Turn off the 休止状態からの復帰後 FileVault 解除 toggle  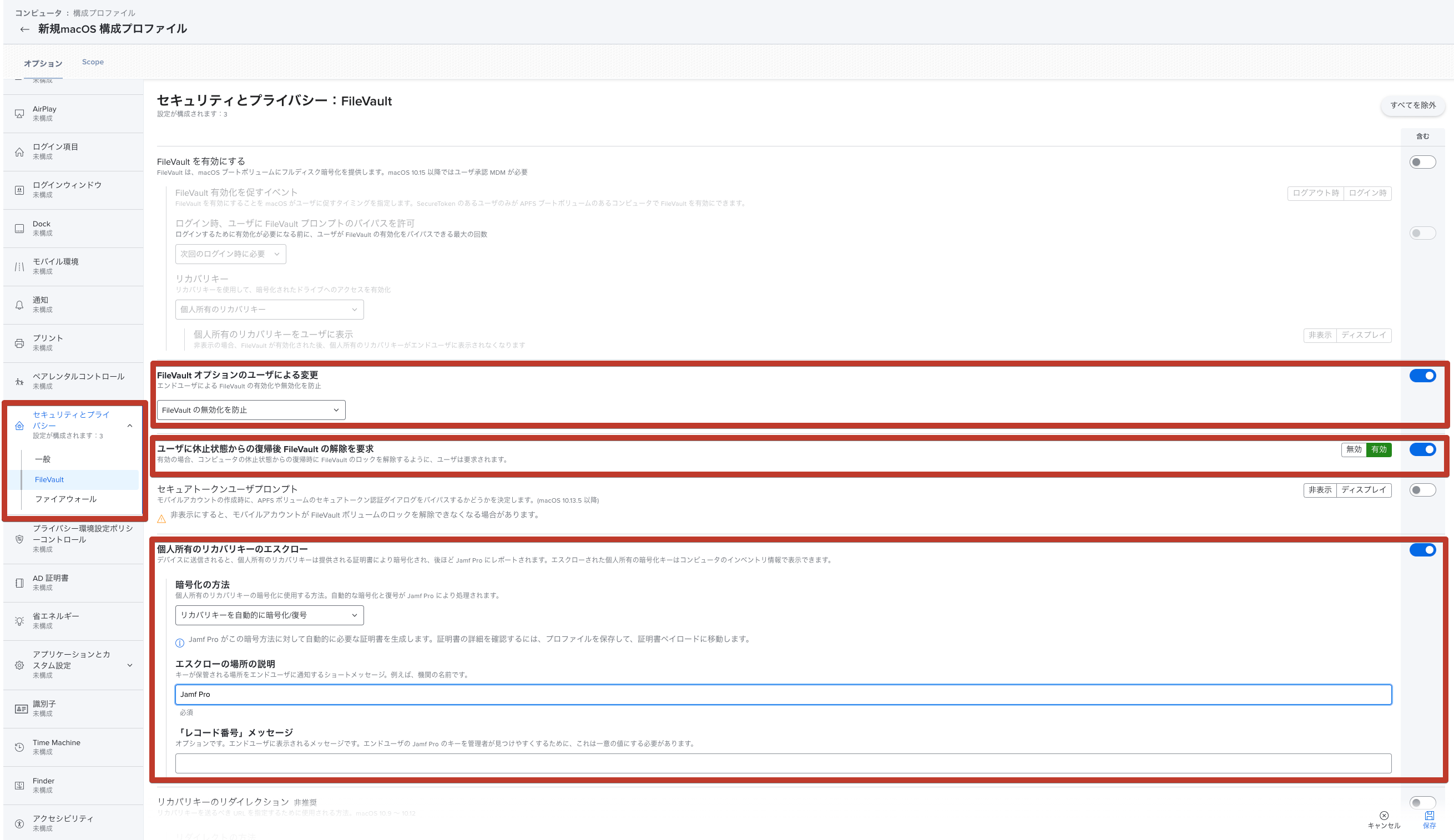pyautogui.click(x=1422, y=449)
